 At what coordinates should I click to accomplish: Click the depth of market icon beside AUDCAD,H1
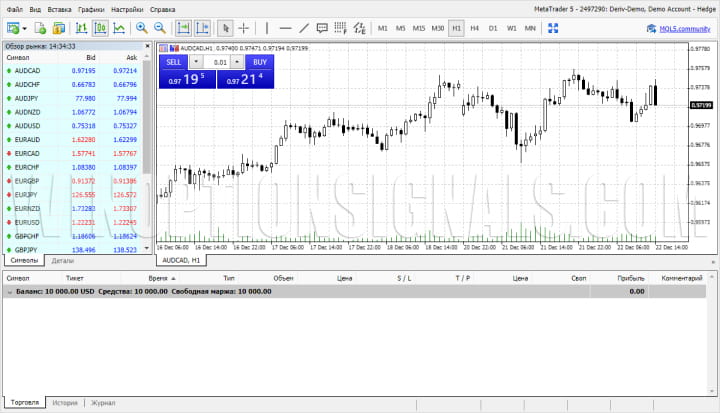pos(174,48)
